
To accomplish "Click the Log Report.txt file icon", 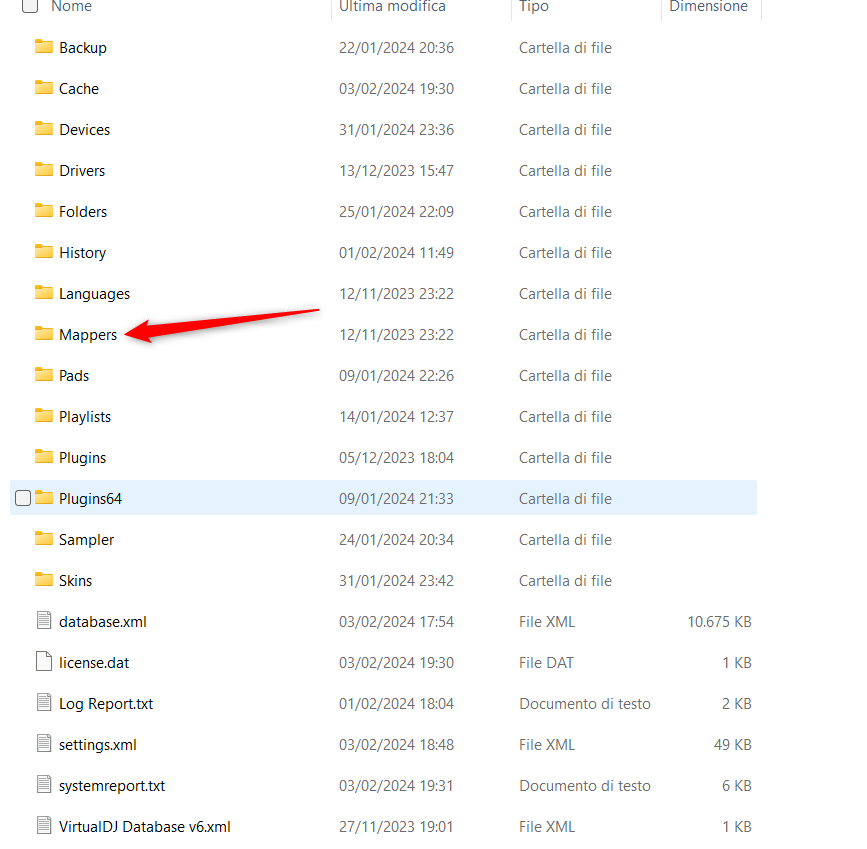I will point(44,702).
